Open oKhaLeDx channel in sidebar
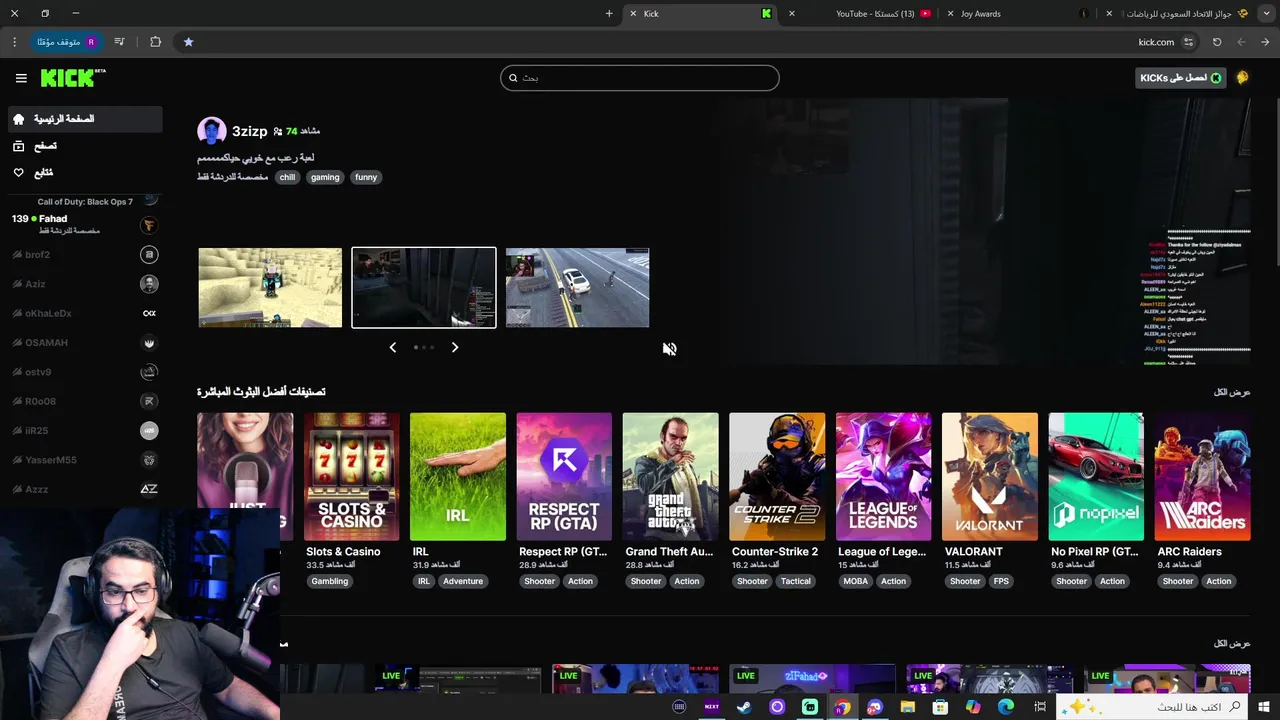 tap(84, 313)
